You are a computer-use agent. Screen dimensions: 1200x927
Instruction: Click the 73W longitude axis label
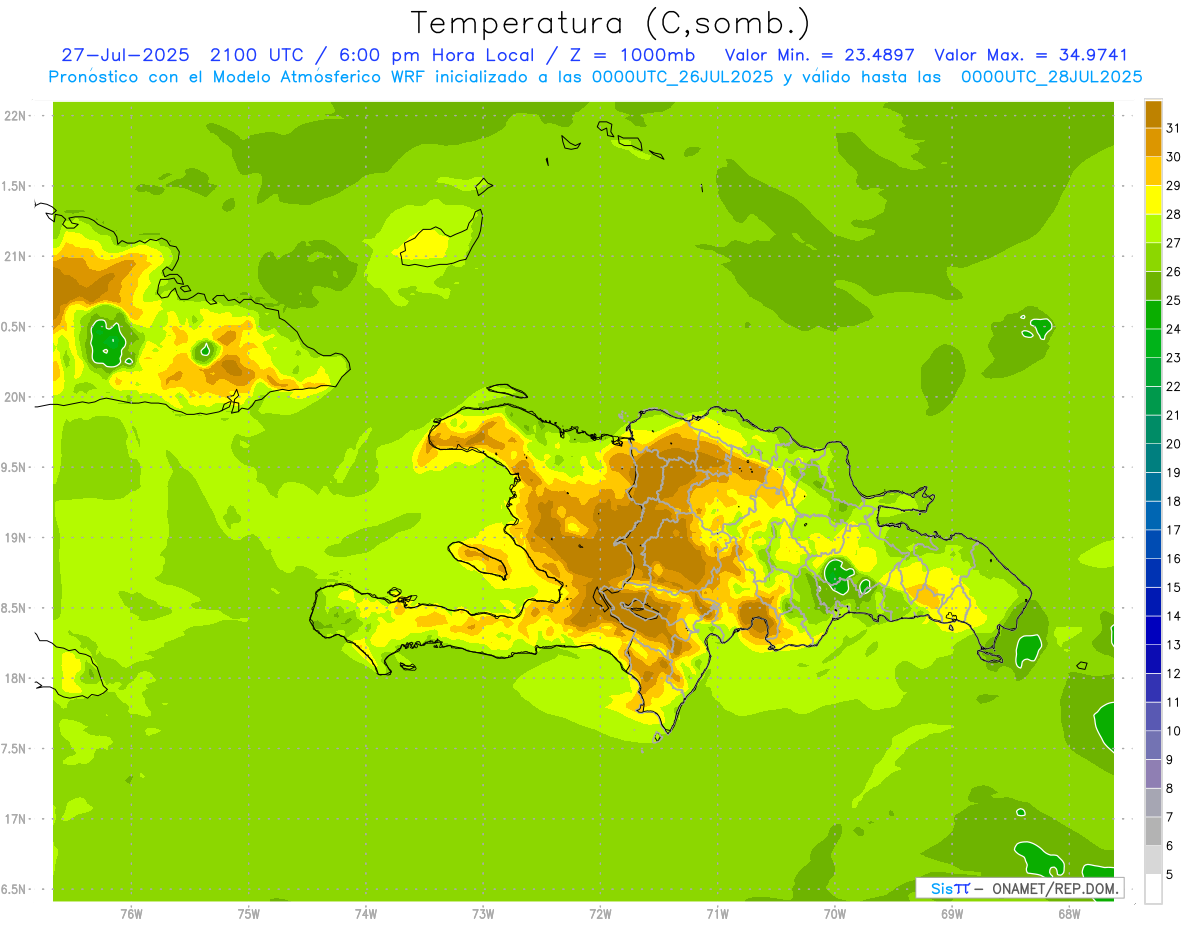(x=483, y=913)
